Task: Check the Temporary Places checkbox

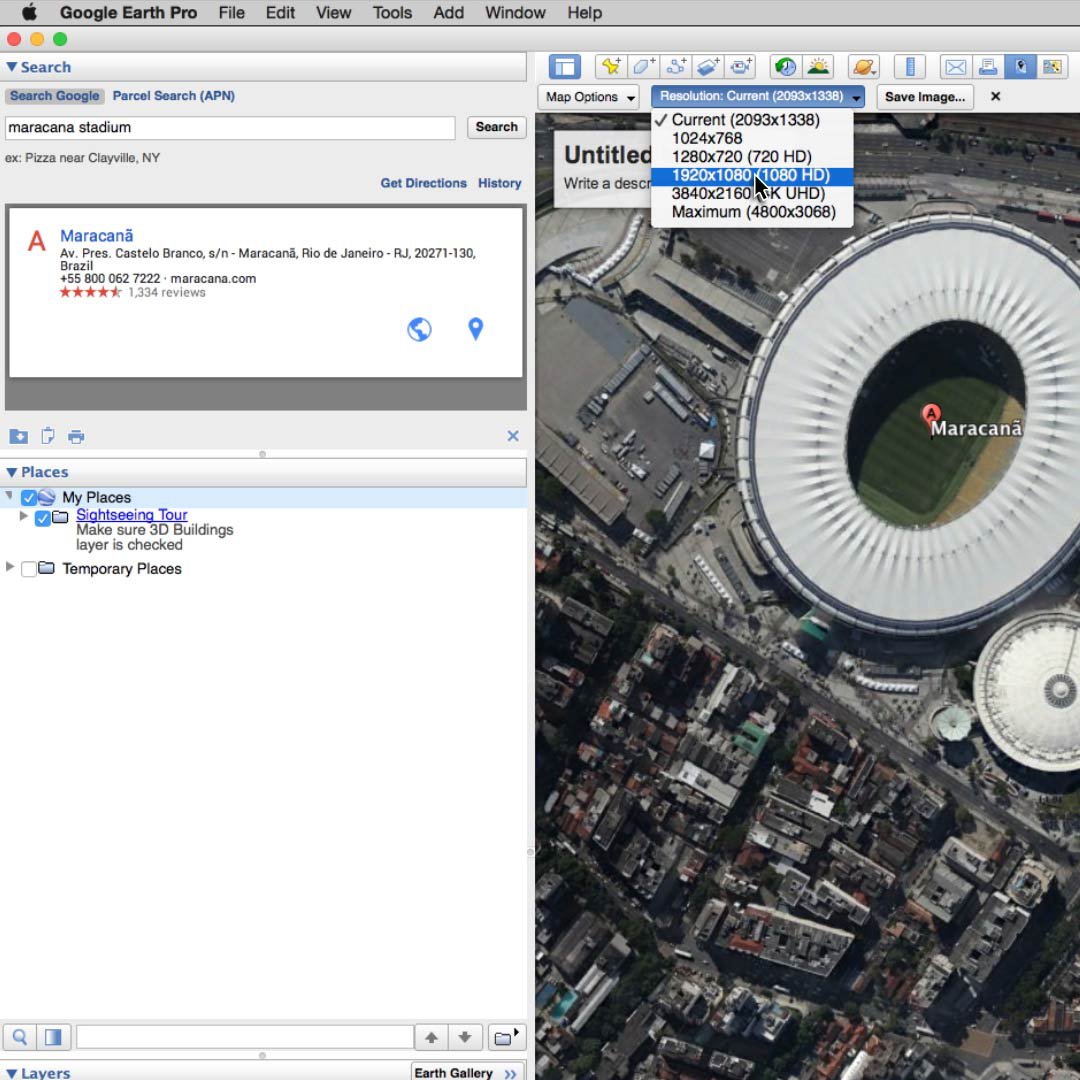Action: [x=28, y=569]
